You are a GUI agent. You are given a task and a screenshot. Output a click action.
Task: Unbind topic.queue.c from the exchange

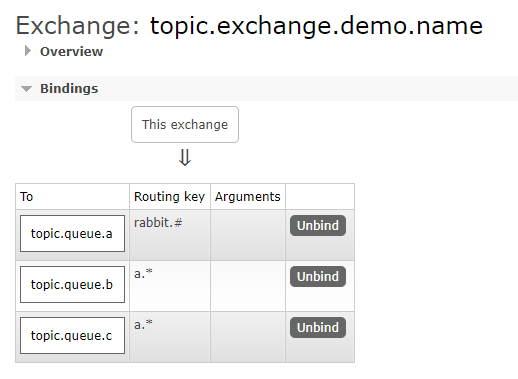click(x=318, y=327)
